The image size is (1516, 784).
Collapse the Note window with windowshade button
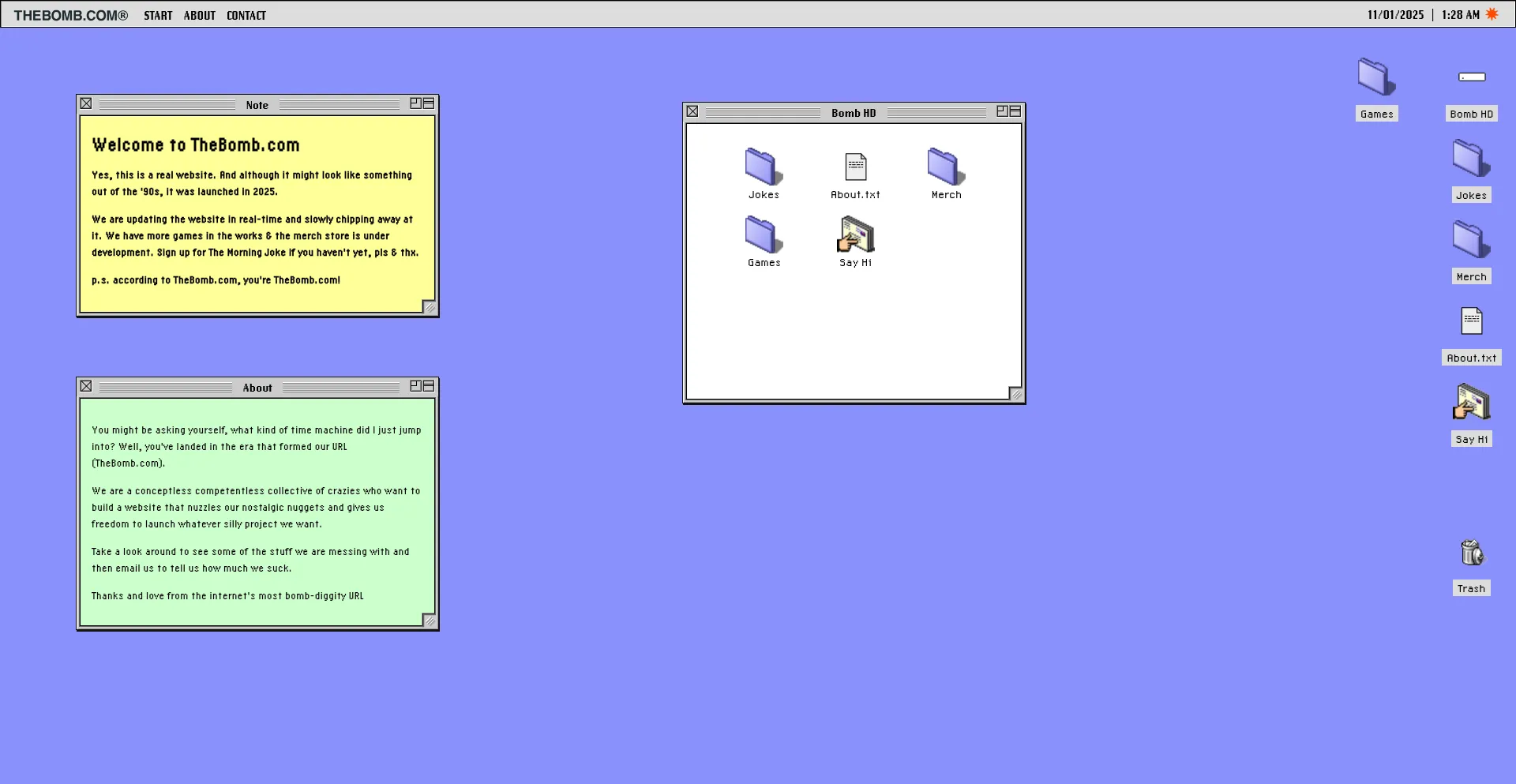(429, 103)
